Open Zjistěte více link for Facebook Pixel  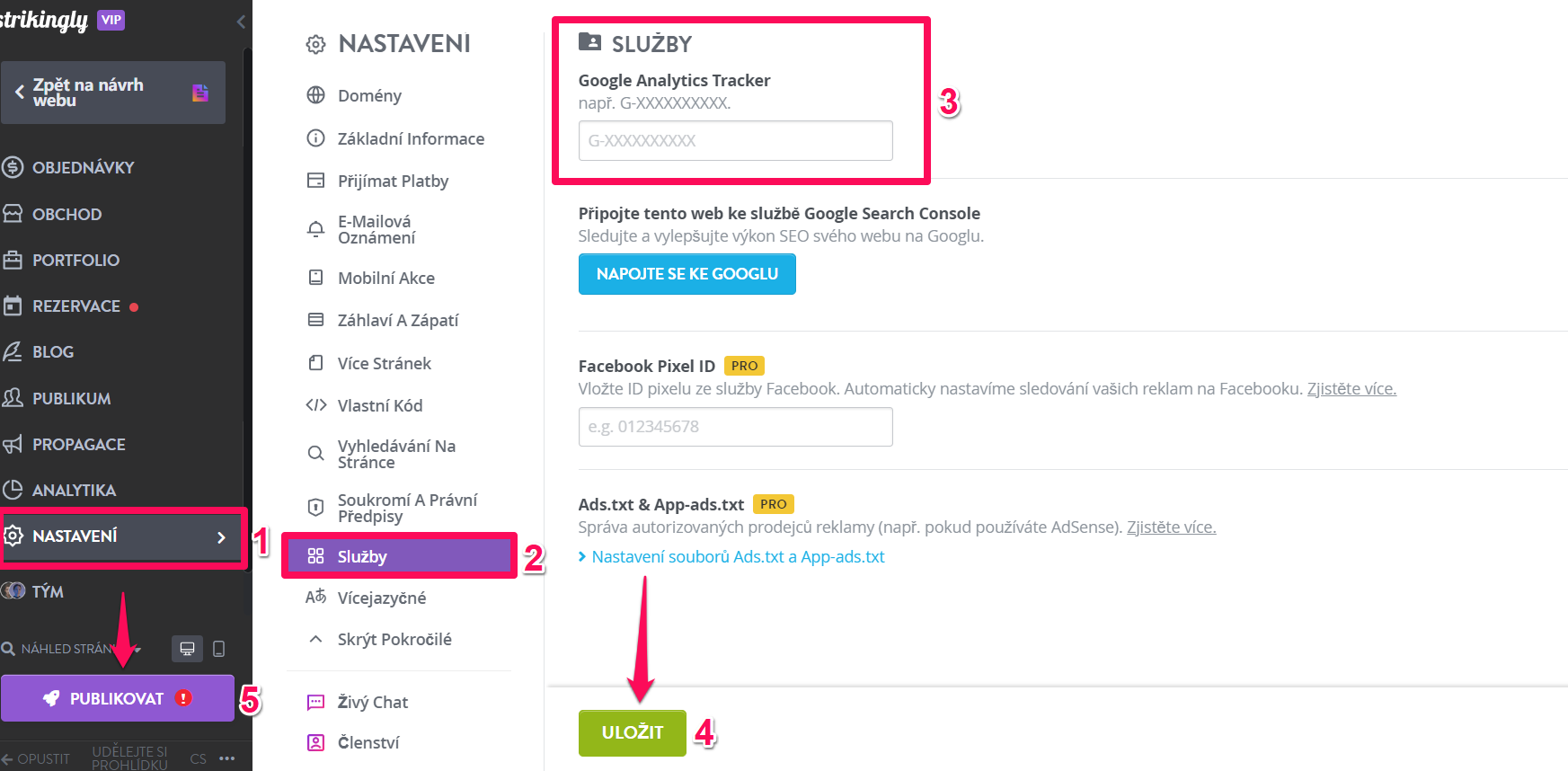point(1351,388)
